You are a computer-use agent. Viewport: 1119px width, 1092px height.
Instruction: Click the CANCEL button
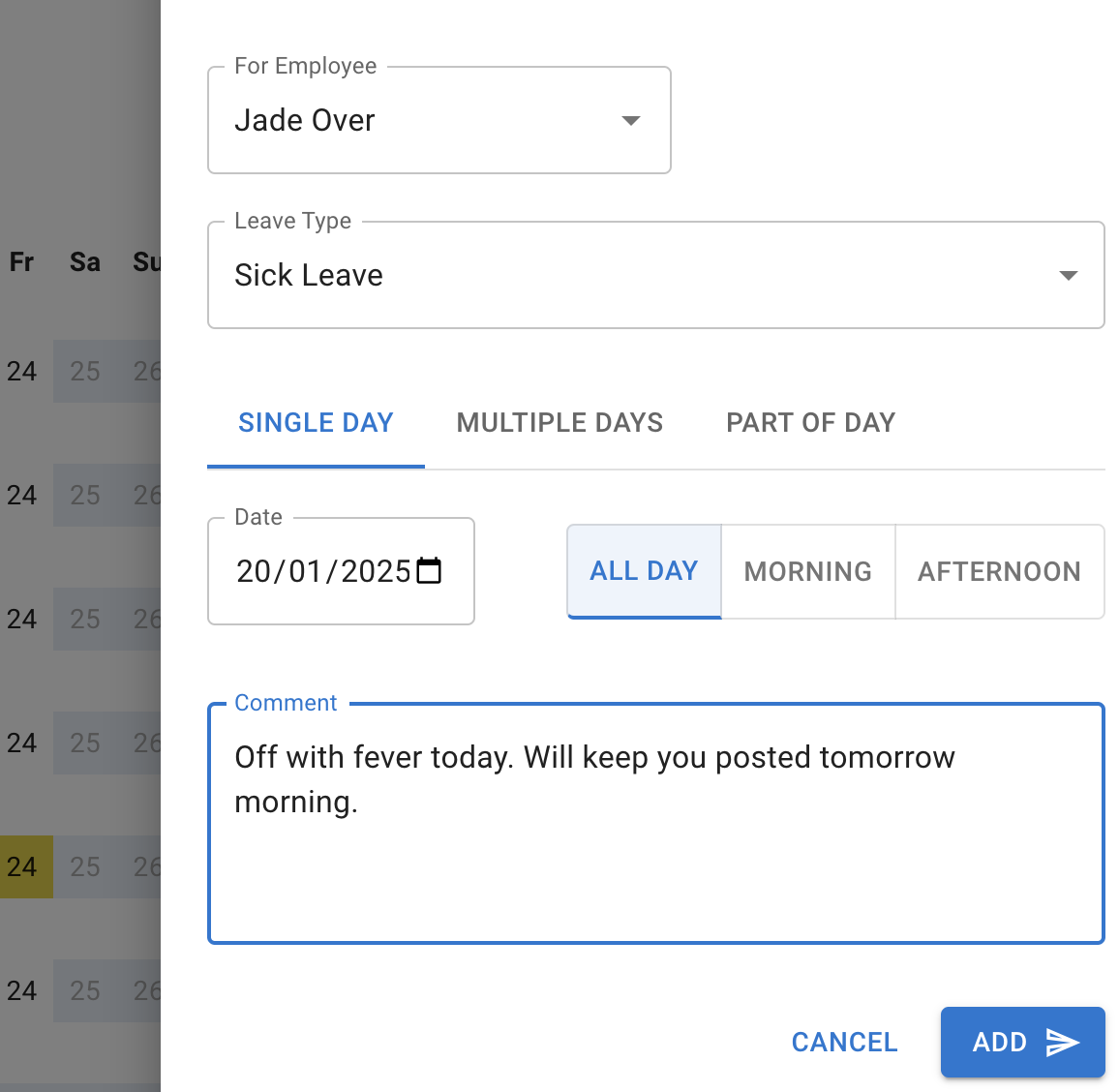tap(844, 1042)
